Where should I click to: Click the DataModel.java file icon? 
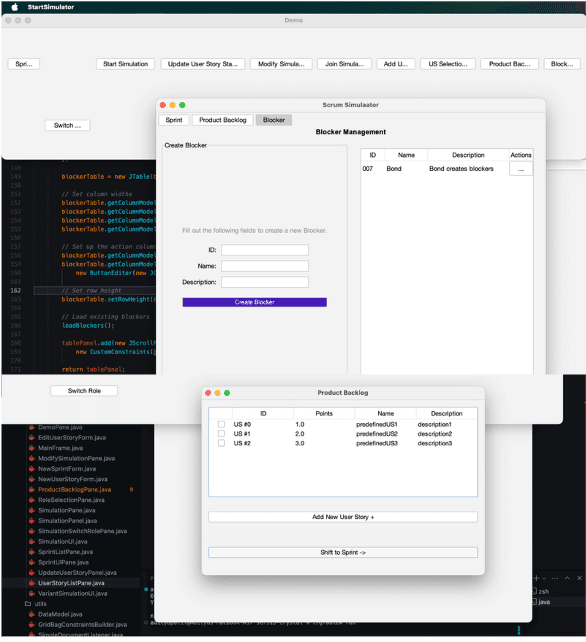tap(32, 614)
